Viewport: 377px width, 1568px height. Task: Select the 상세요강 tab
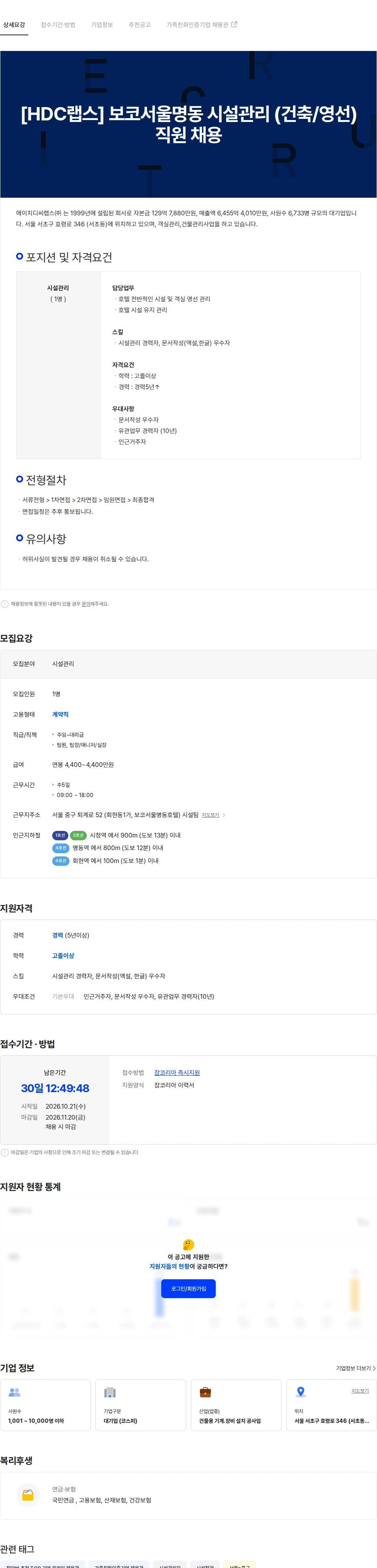[x=14, y=25]
